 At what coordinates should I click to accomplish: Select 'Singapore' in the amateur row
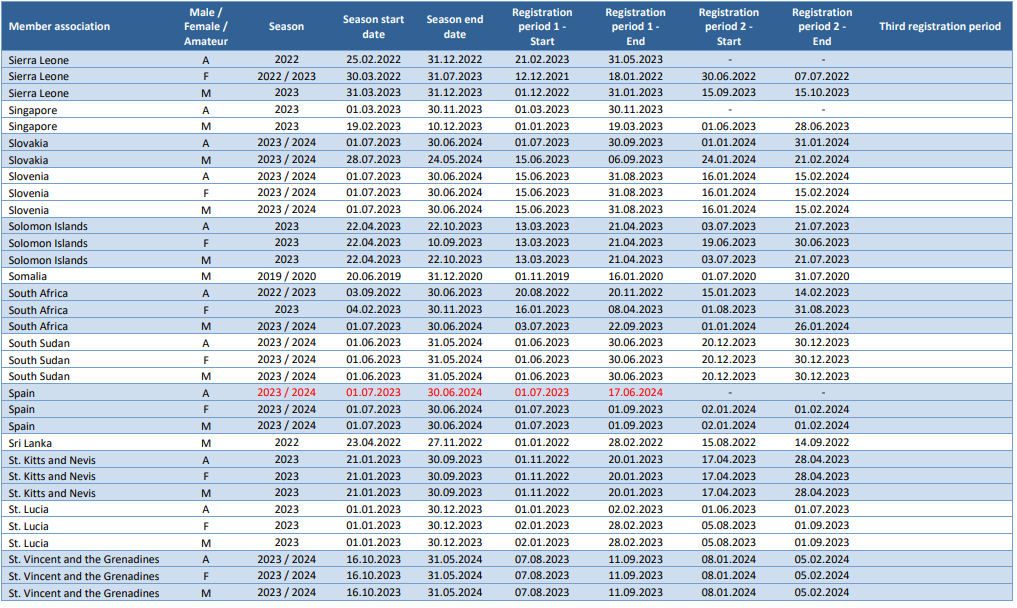point(32,110)
